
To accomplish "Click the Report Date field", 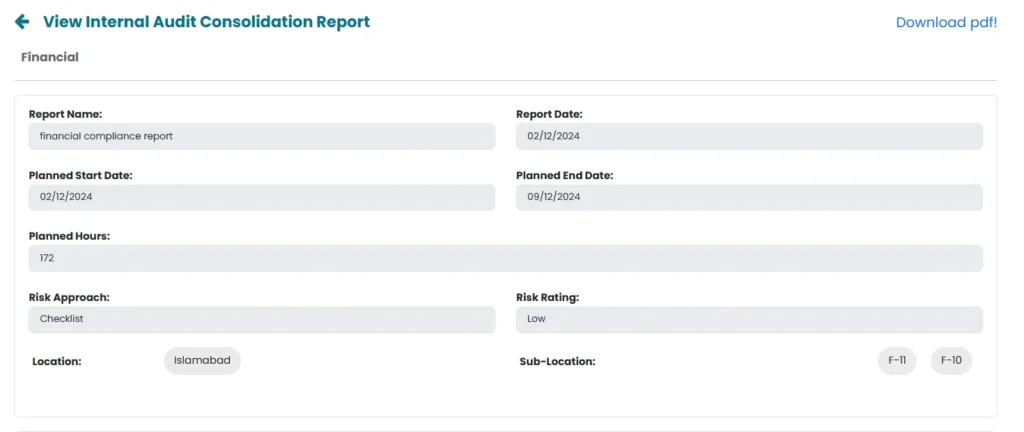I will [749, 136].
